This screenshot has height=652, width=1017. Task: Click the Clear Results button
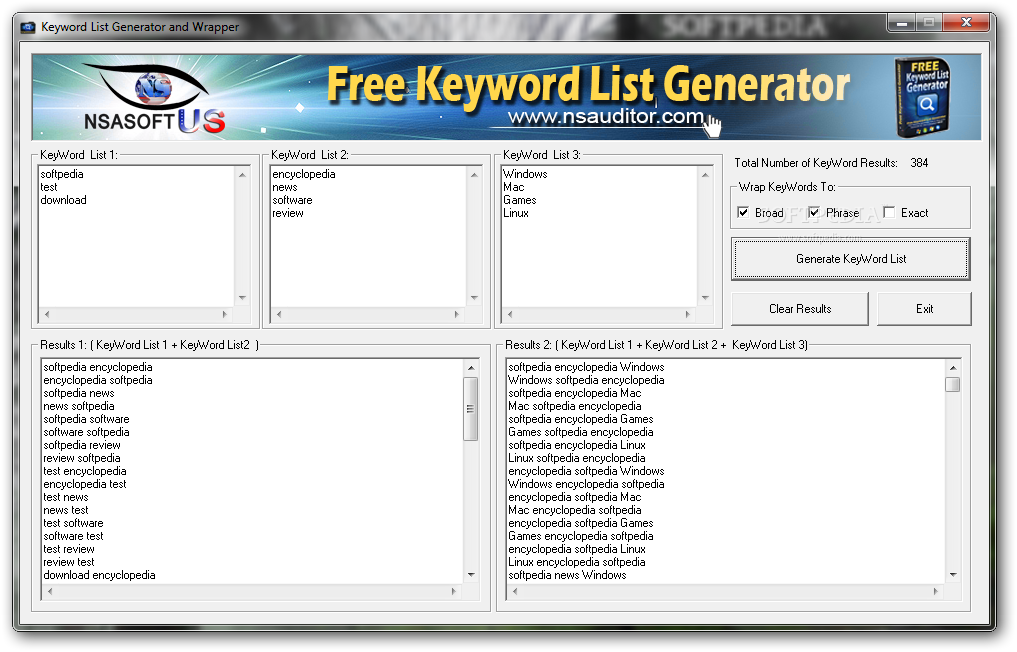coord(800,309)
